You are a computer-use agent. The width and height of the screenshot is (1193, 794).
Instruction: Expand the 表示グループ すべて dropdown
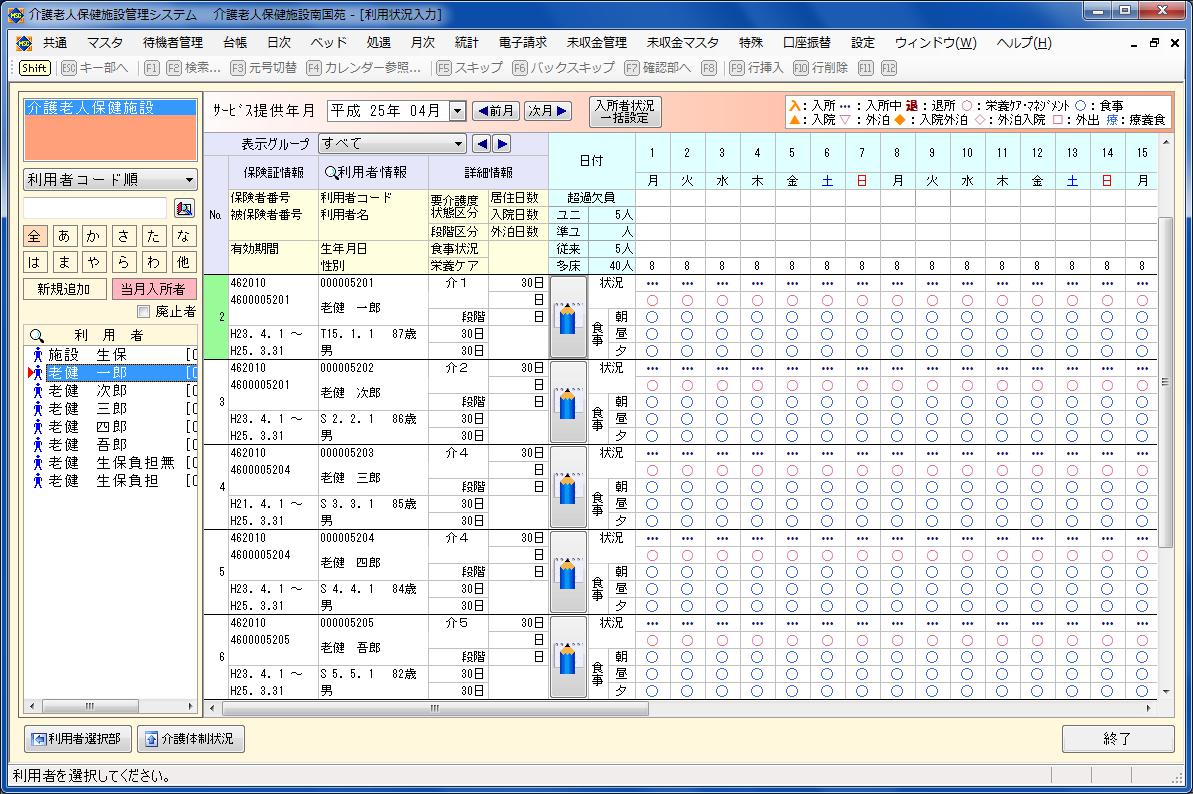click(x=458, y=143)
